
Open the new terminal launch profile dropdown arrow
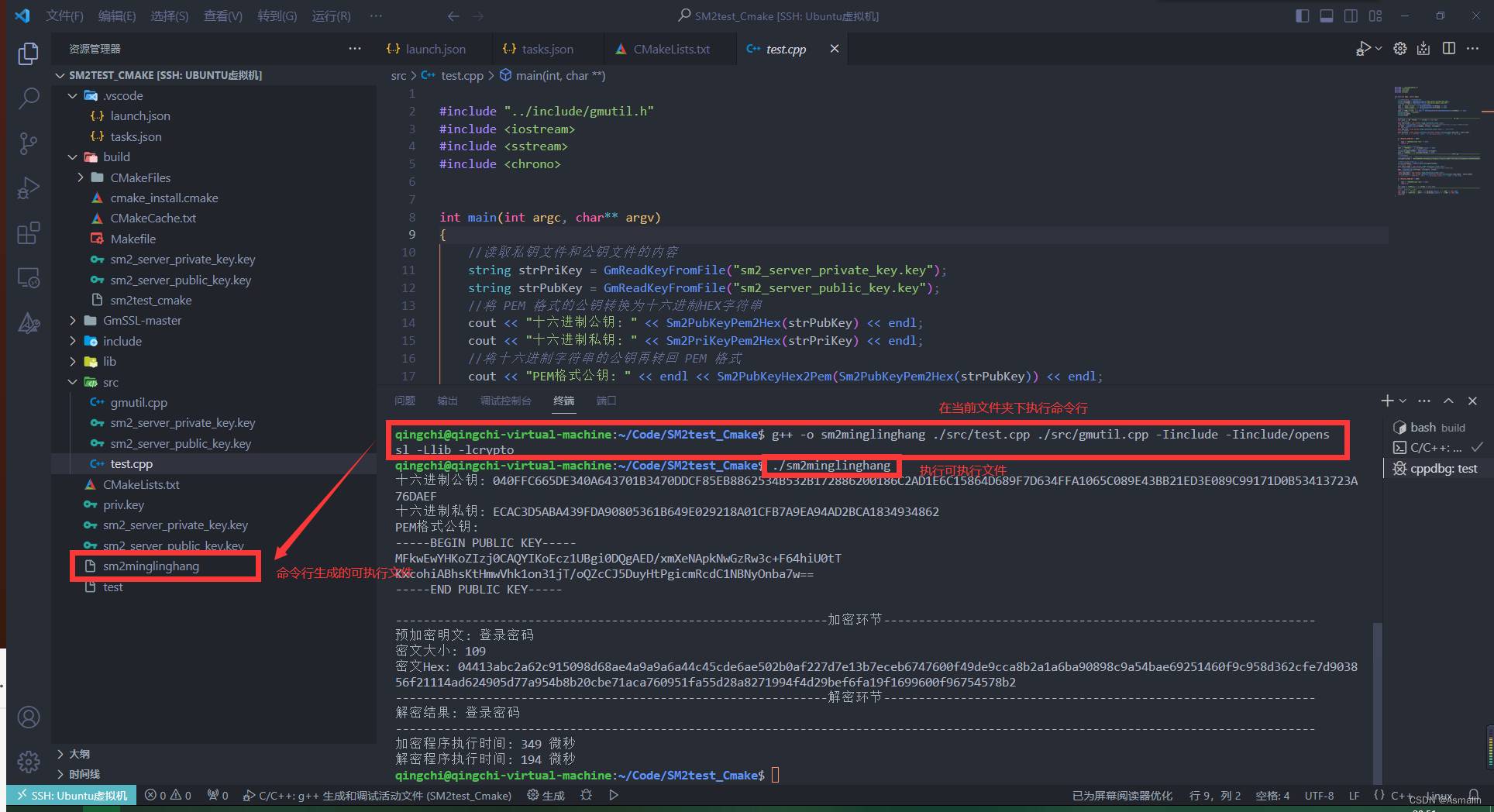tap(1403, 401)
